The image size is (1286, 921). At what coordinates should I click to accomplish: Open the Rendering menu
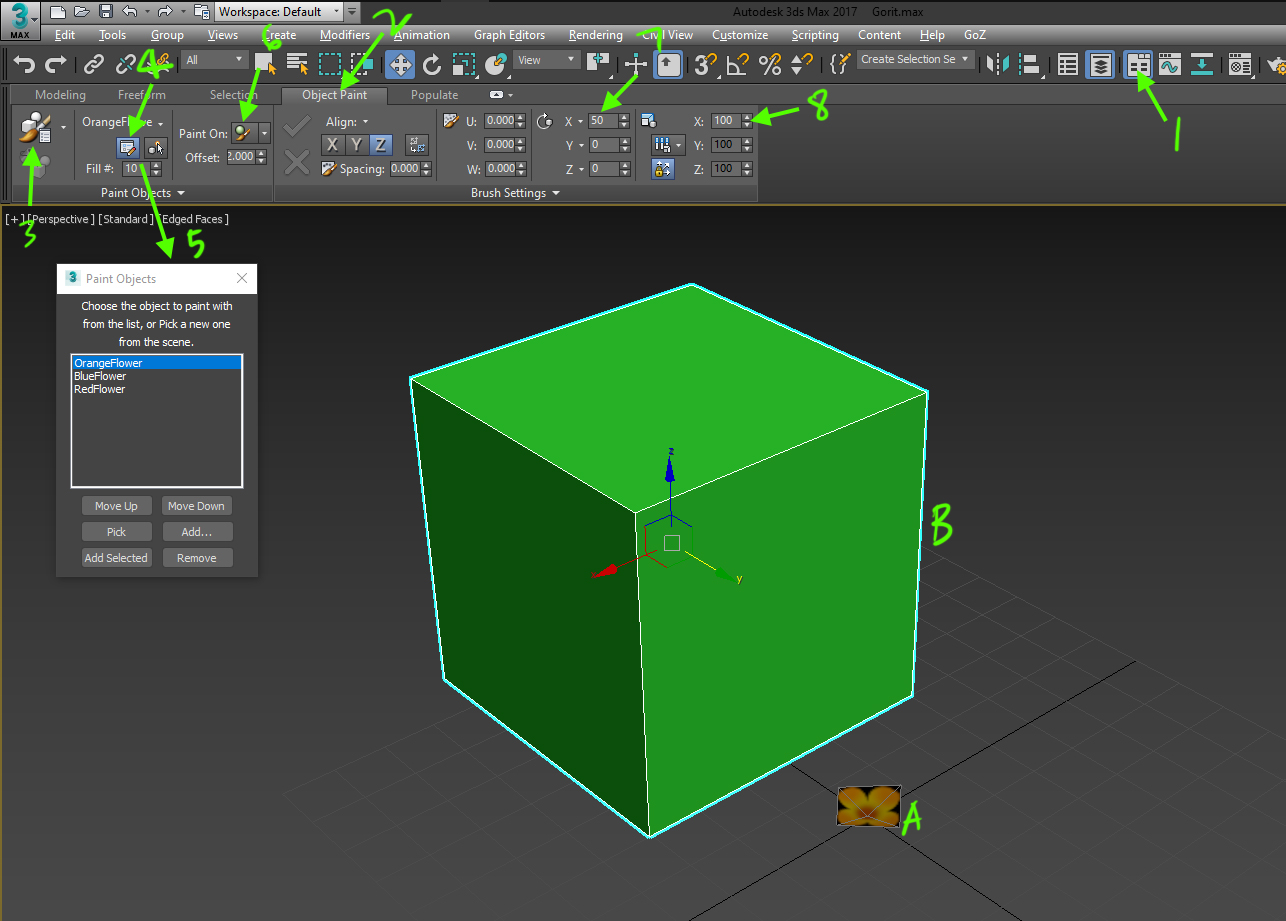(595, 34)
